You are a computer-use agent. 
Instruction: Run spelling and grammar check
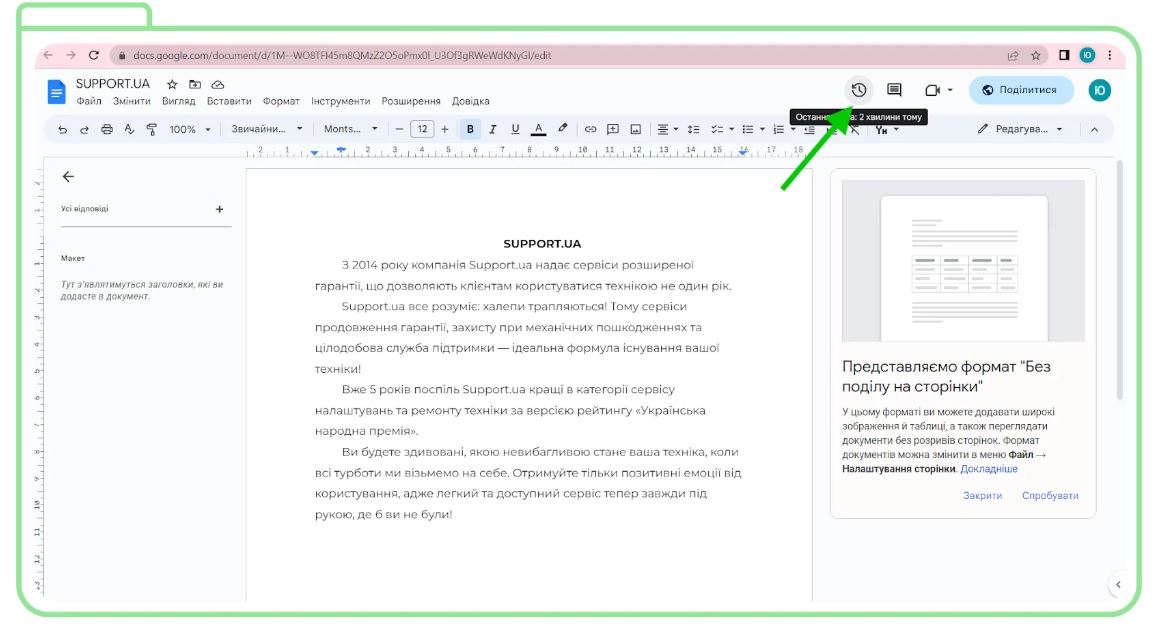coord(129,130)
